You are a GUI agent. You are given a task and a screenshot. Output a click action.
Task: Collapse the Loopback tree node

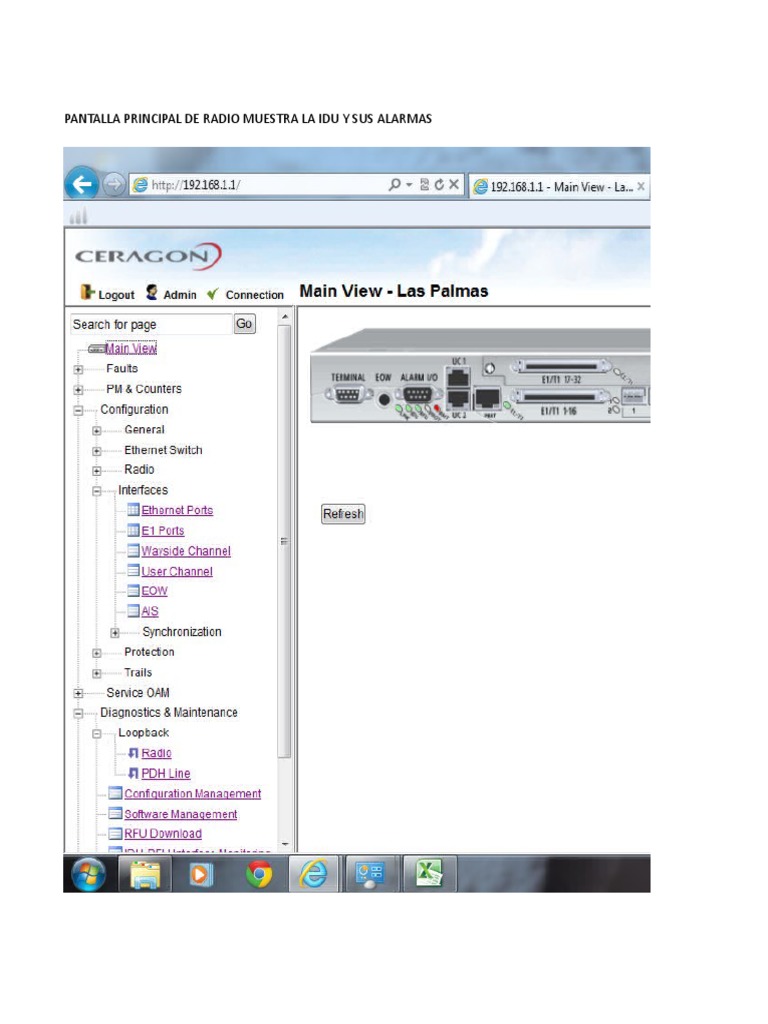pyautogui.click(x=97, y=733)
